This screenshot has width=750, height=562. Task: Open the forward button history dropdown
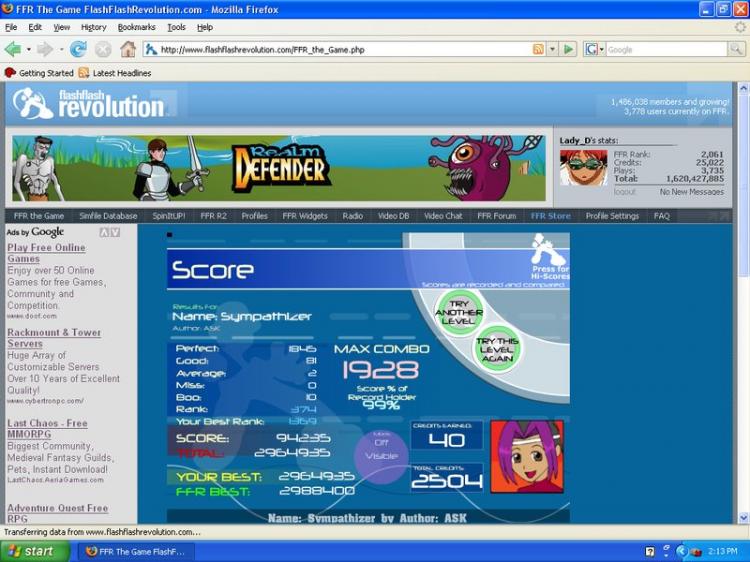(x=61, y=49)
